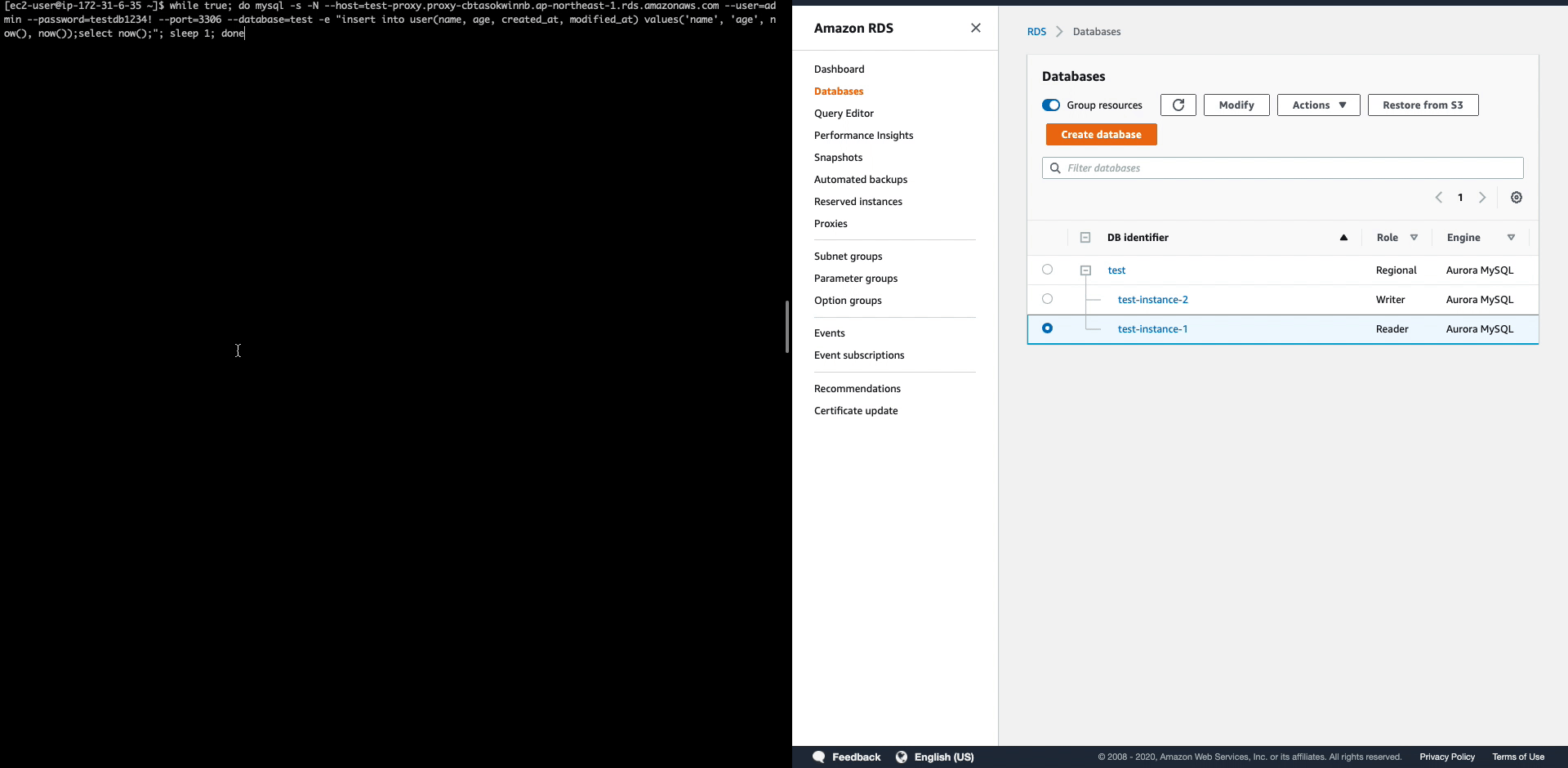Click Create database button
This screenshot has height=768, width=1568.
click(1101, 134)
